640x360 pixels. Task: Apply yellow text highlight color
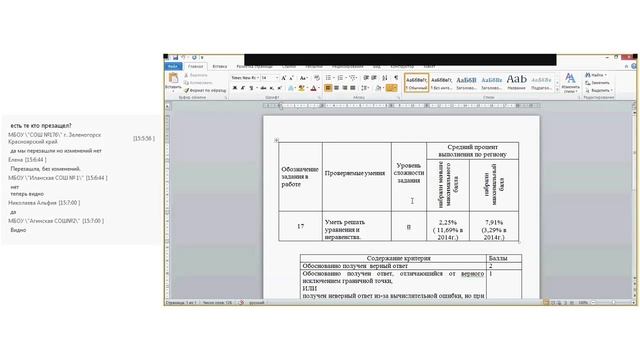pyautogui.click(x=301, y=88)
